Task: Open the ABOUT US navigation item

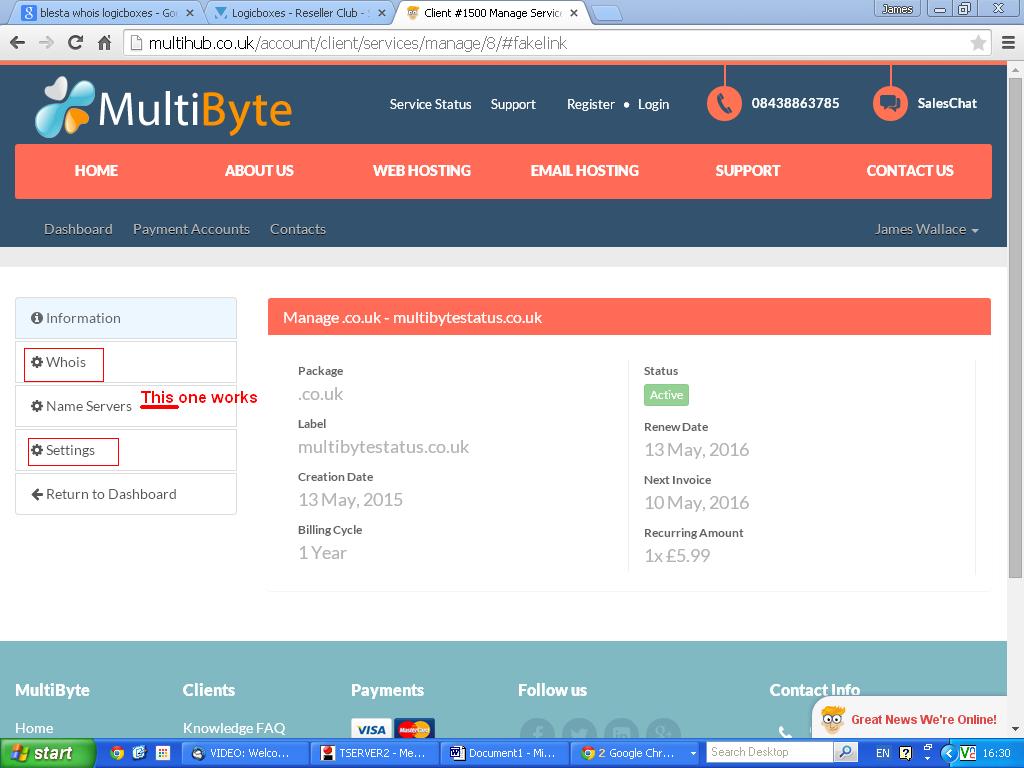Action: coord(259,170)
